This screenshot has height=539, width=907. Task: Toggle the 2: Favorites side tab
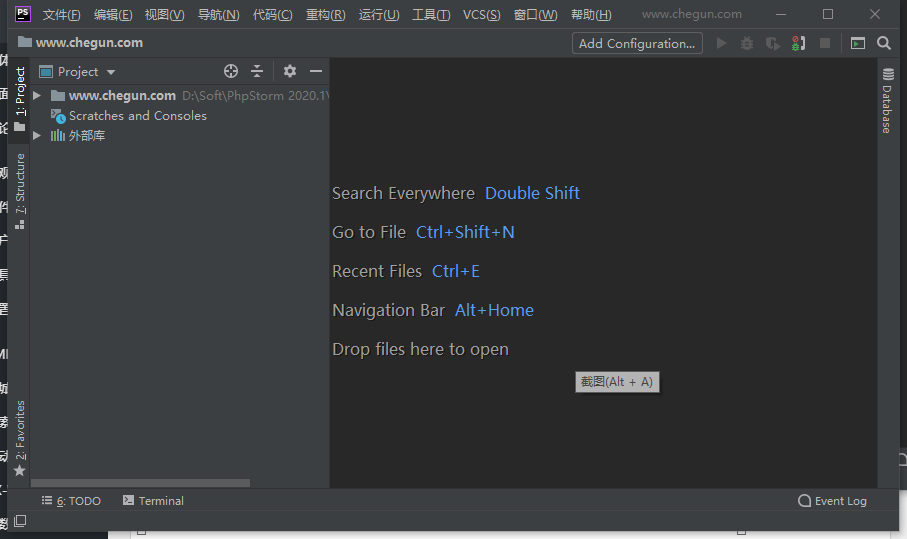20,438
